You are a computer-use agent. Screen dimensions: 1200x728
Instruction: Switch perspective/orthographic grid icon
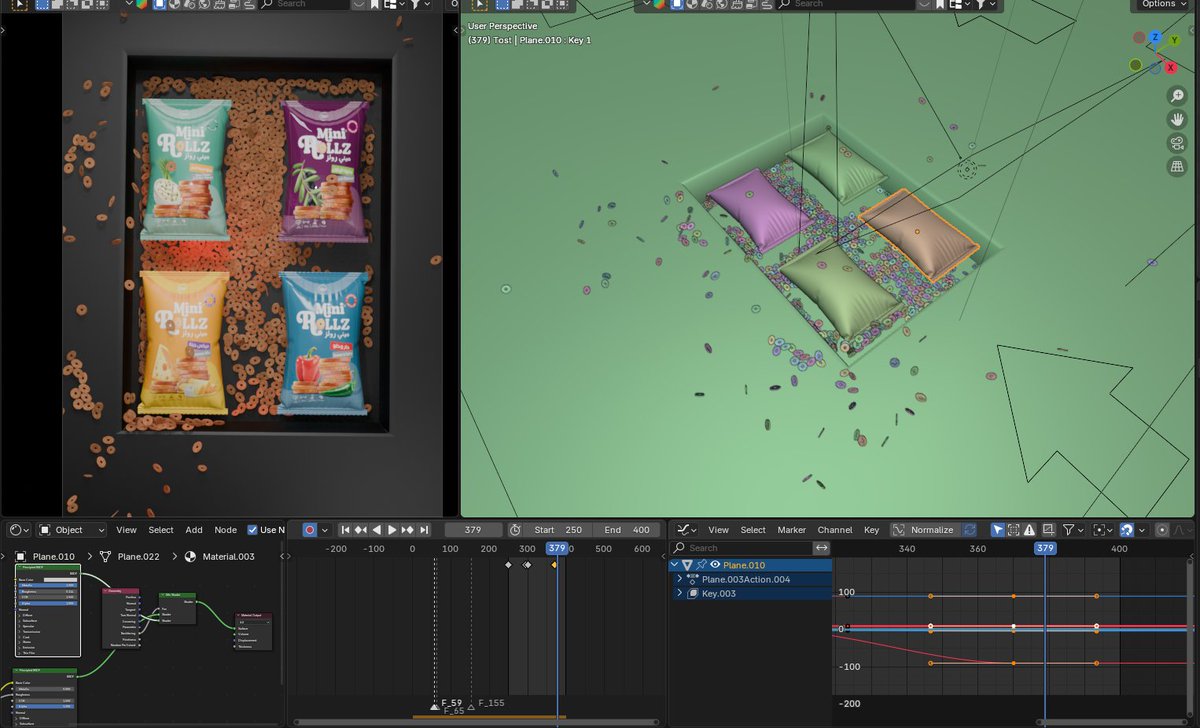[x=1177, y=167]
